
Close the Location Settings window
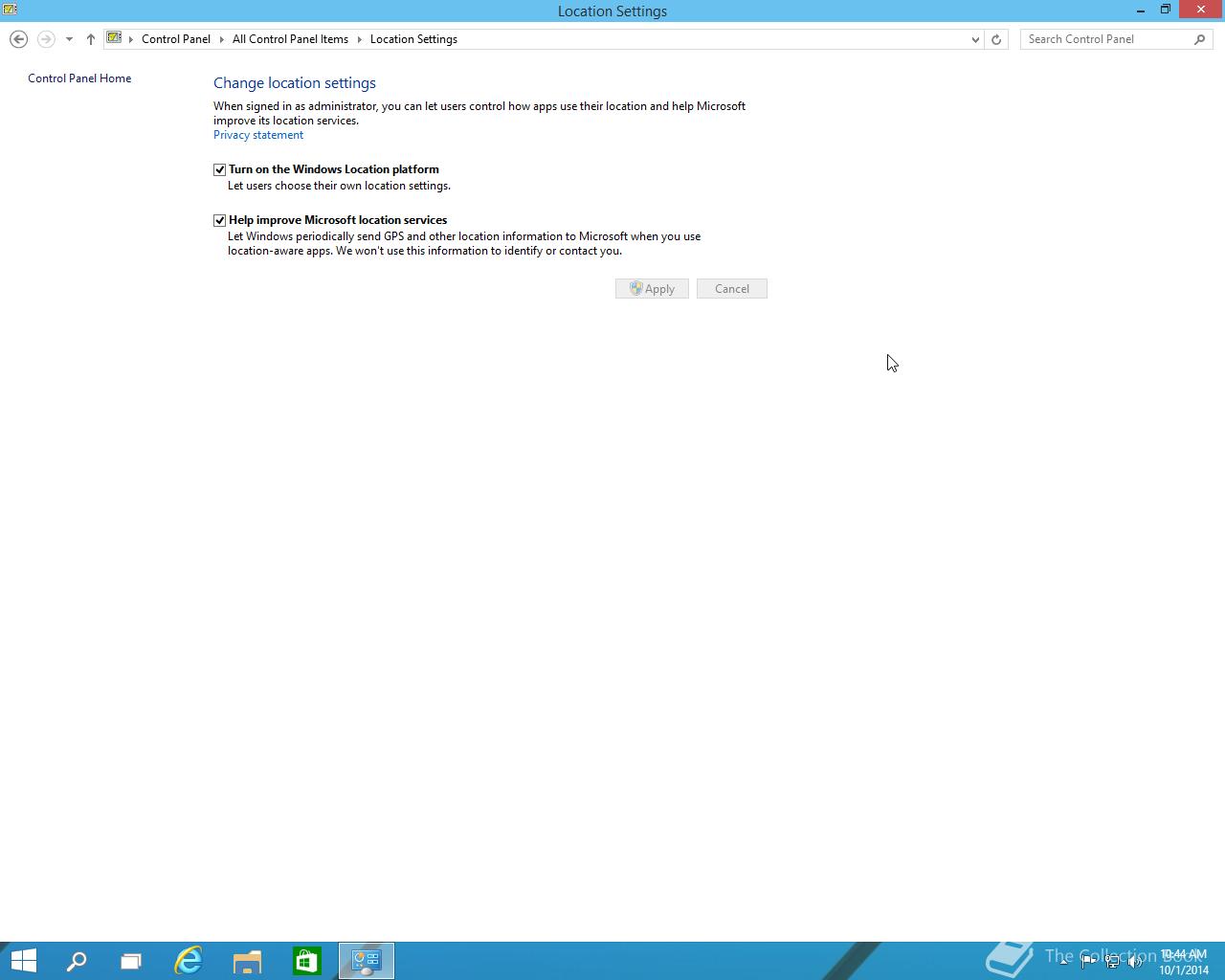1201,10
